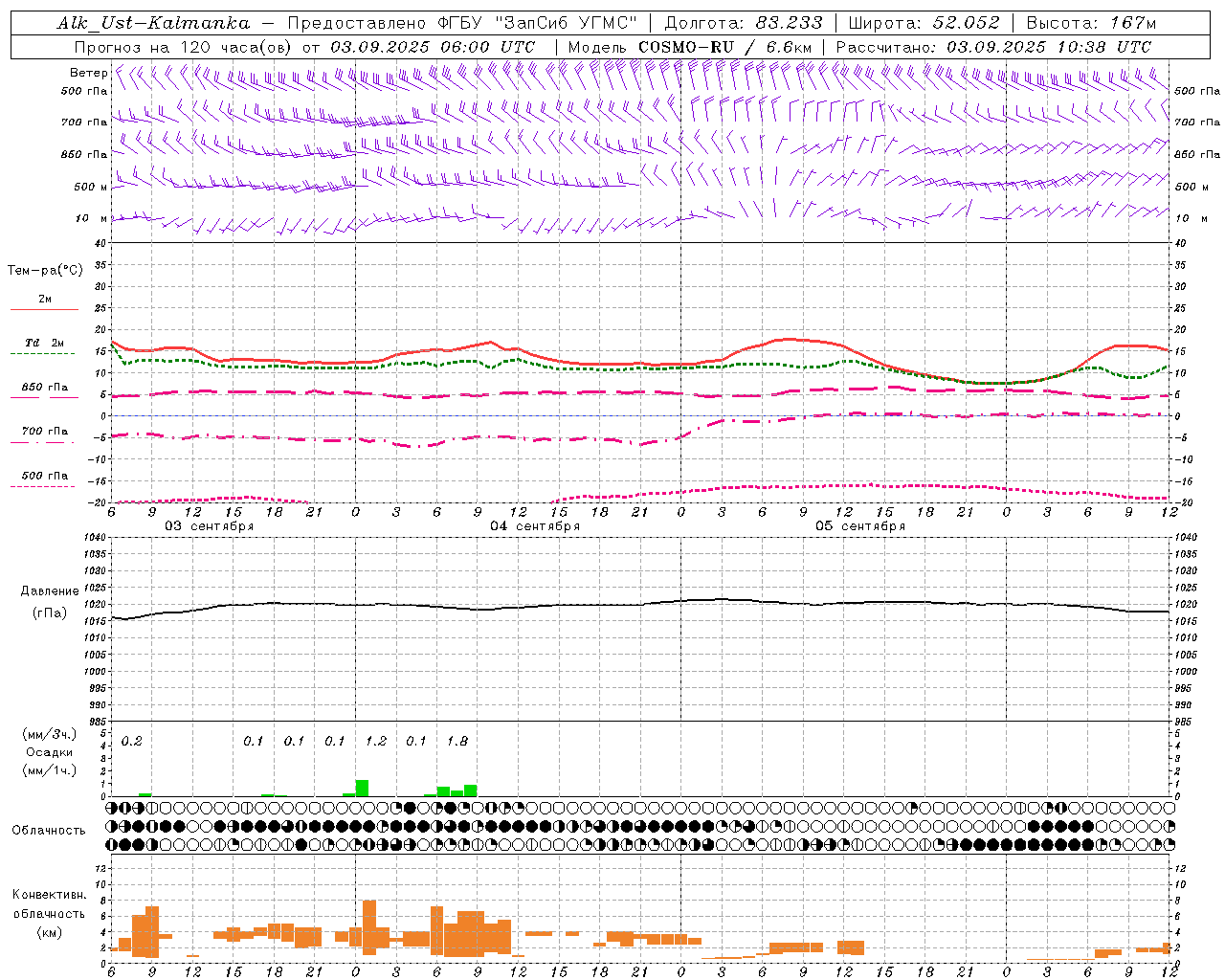Click the Осадки panel label
The width and height of the screenshot is (1225, 980).
(49, 752)
